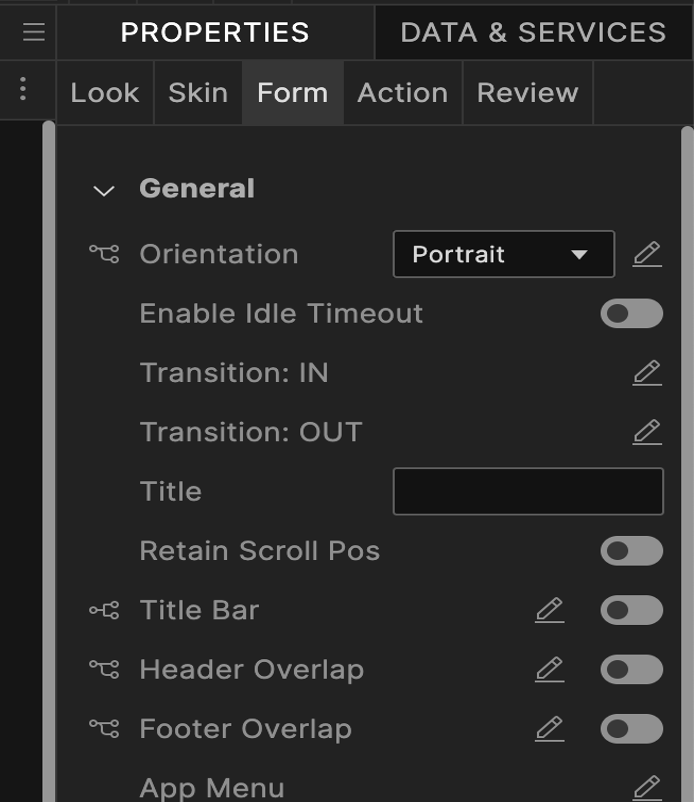Collapse the General section
This screenshot has height=802, width=694.
(104, 190)
